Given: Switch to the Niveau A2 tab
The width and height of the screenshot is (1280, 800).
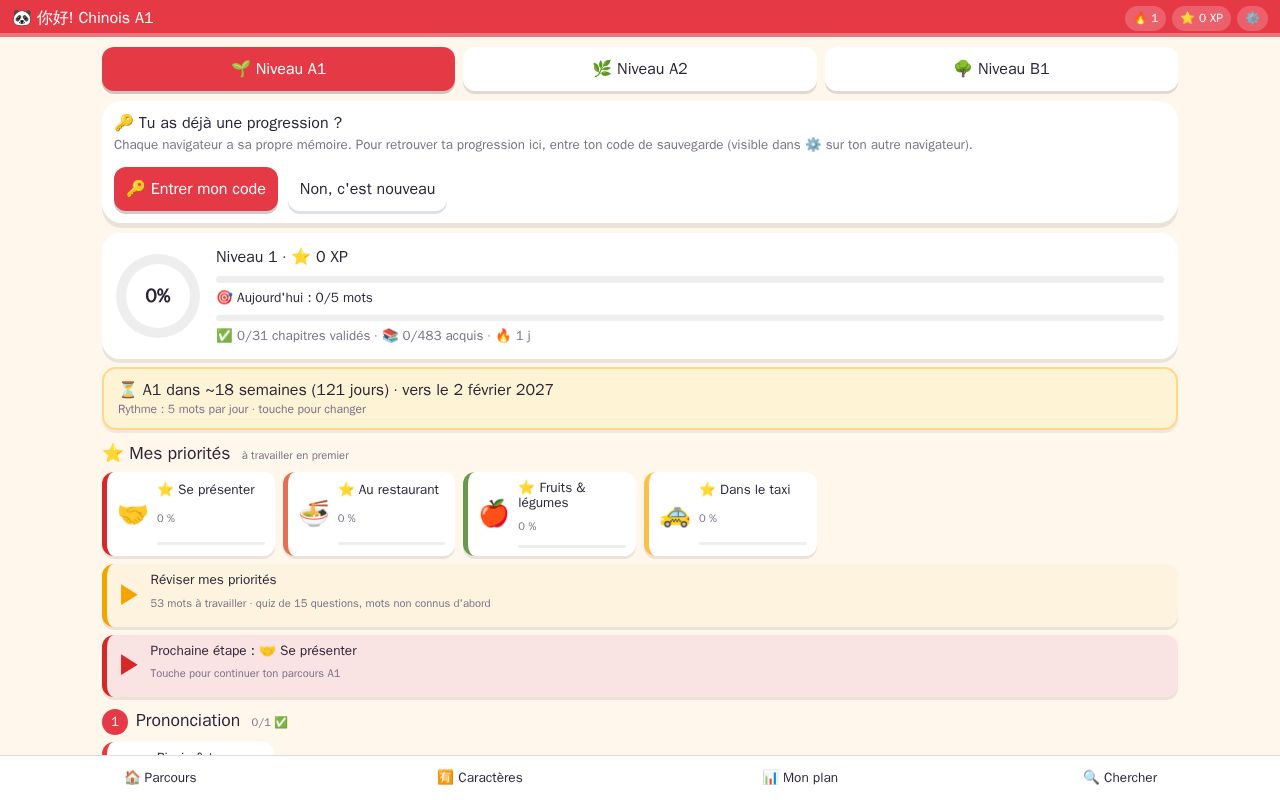Looking at the screenshot, I should point(640,69).
